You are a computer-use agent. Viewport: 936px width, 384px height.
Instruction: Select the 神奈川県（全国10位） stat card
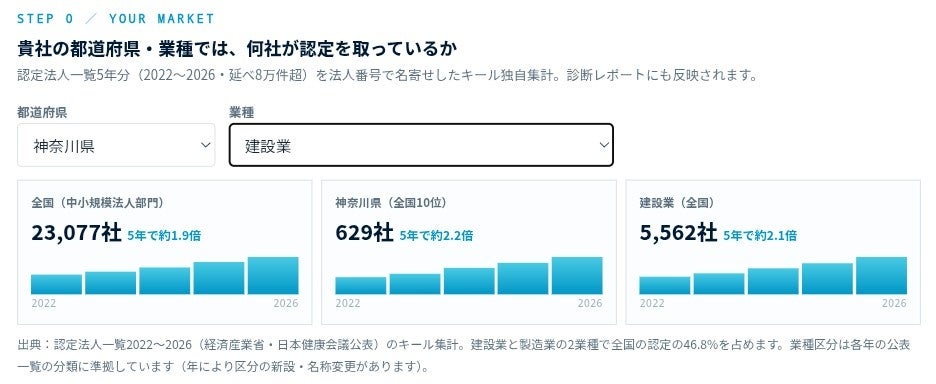[469, 252]
